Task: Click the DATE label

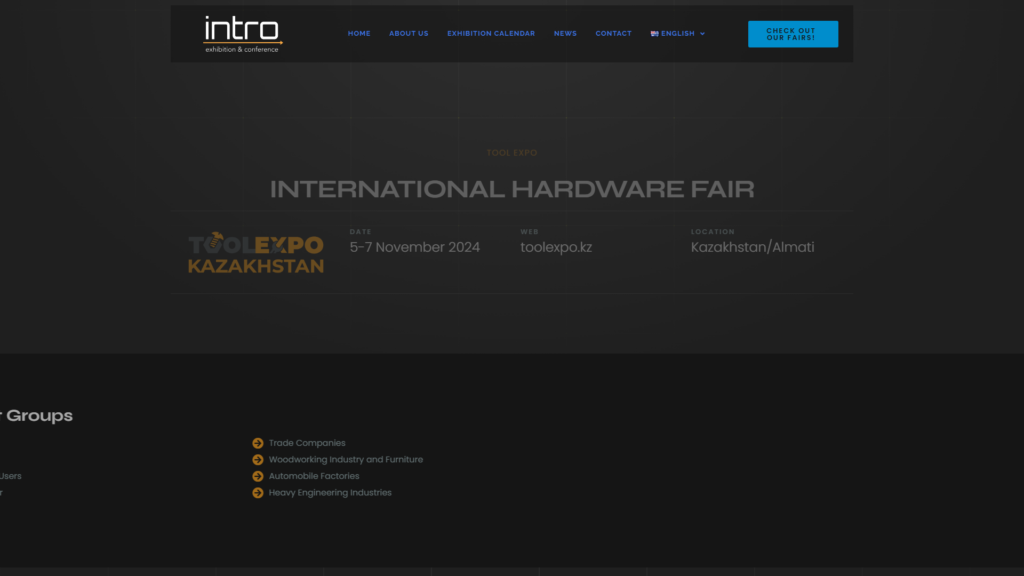Action: (360, 232)
